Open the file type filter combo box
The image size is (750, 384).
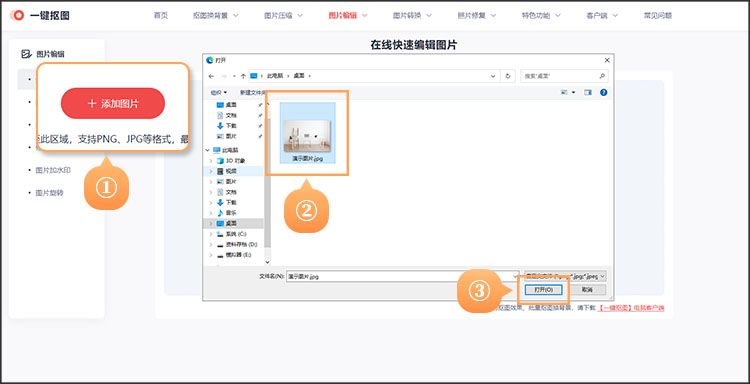[565, 276]
